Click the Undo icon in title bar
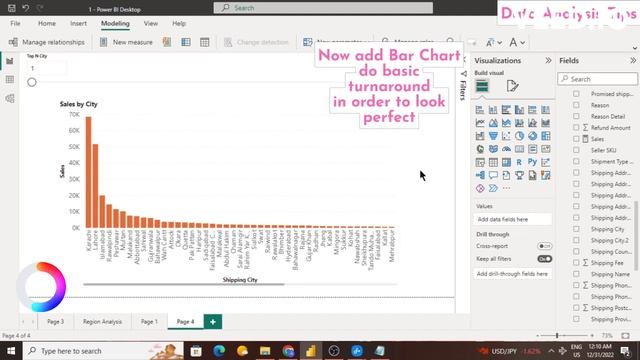Image resolution: width=640 pixels, height=360 pixels. coord(26,8)
